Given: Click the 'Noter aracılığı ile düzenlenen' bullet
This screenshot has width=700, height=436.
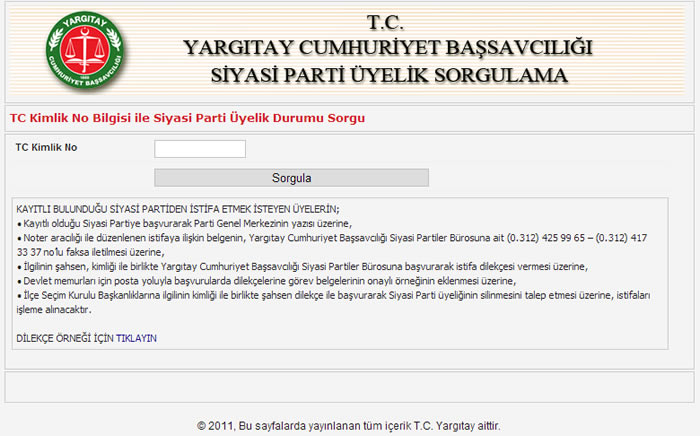Looking at the screenshot, I should 332,245.
